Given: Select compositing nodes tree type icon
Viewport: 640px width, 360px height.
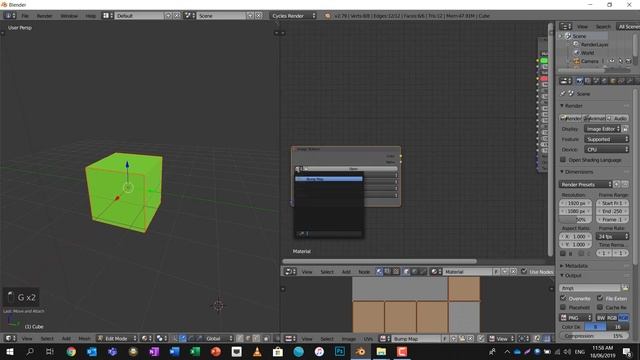Looking at the screenshot, I should pyautogui.click(x=387, y=272).
